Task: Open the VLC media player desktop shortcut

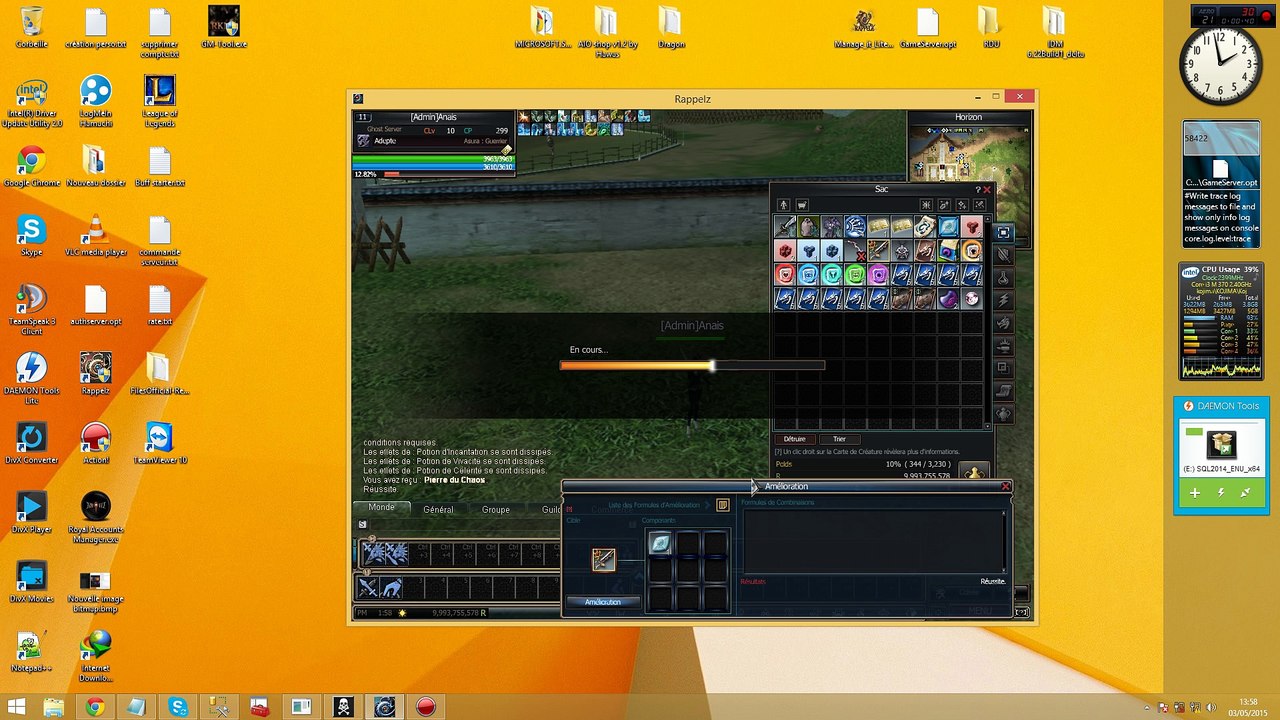Action: click(x=95, y=236)
